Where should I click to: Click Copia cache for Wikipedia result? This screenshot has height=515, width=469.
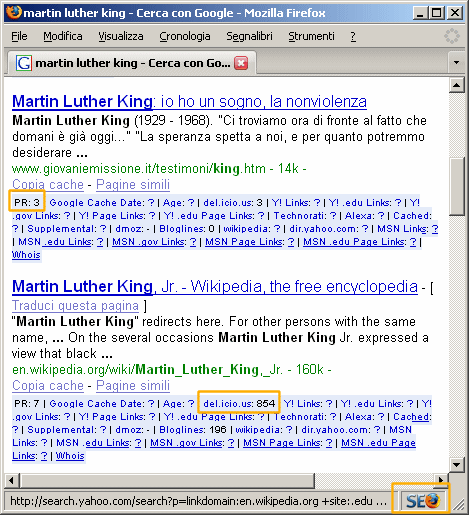pyautogui.click(x=48, y=385)
